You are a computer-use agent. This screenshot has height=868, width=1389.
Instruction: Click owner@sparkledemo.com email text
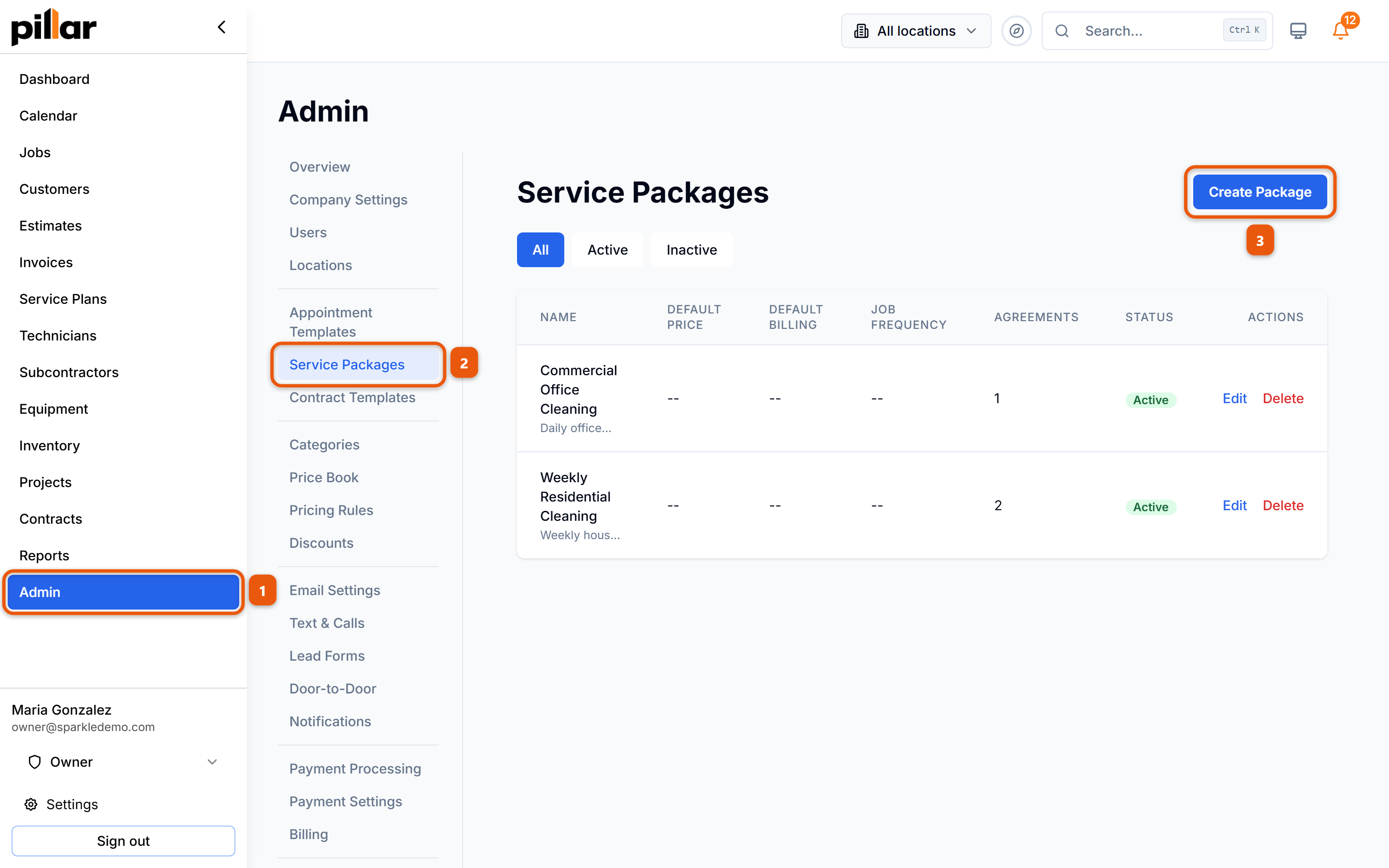pos(83,727)
